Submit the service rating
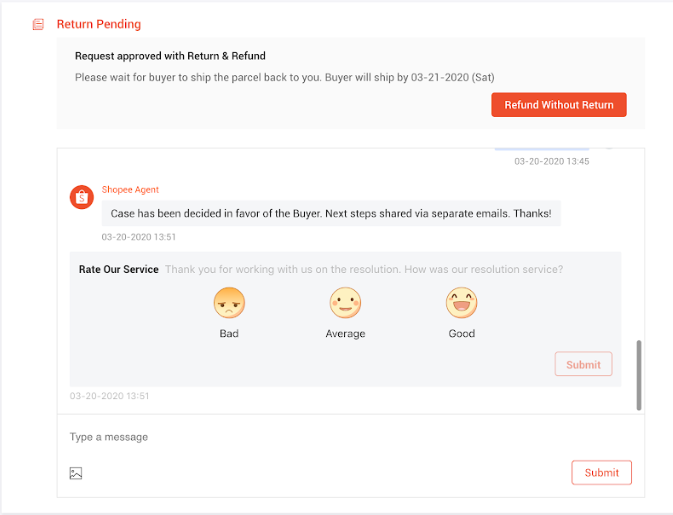673x515 pixels. 583,365
